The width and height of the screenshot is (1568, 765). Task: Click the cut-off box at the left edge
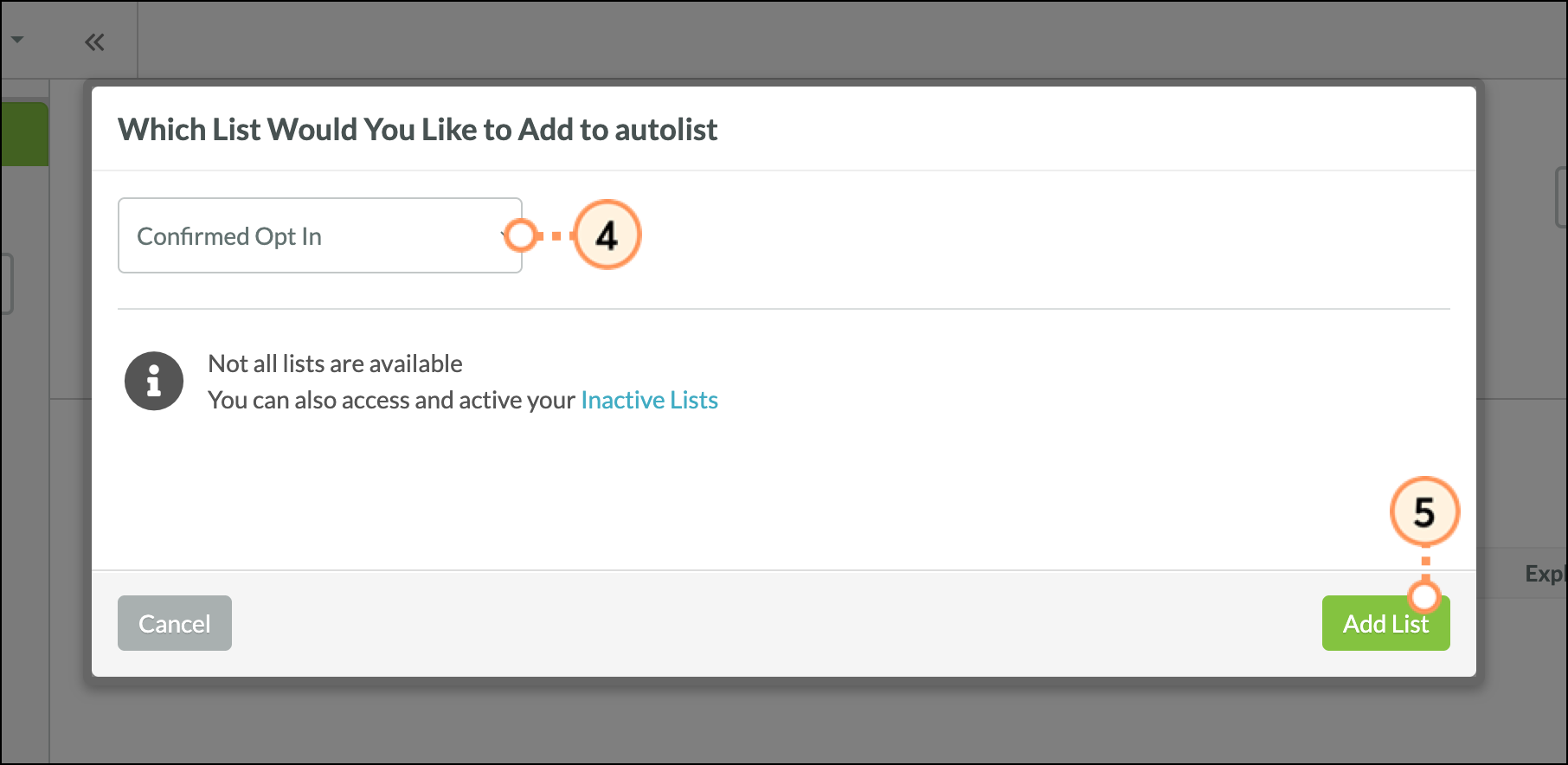pyautogui.click(x=6, y=284)
